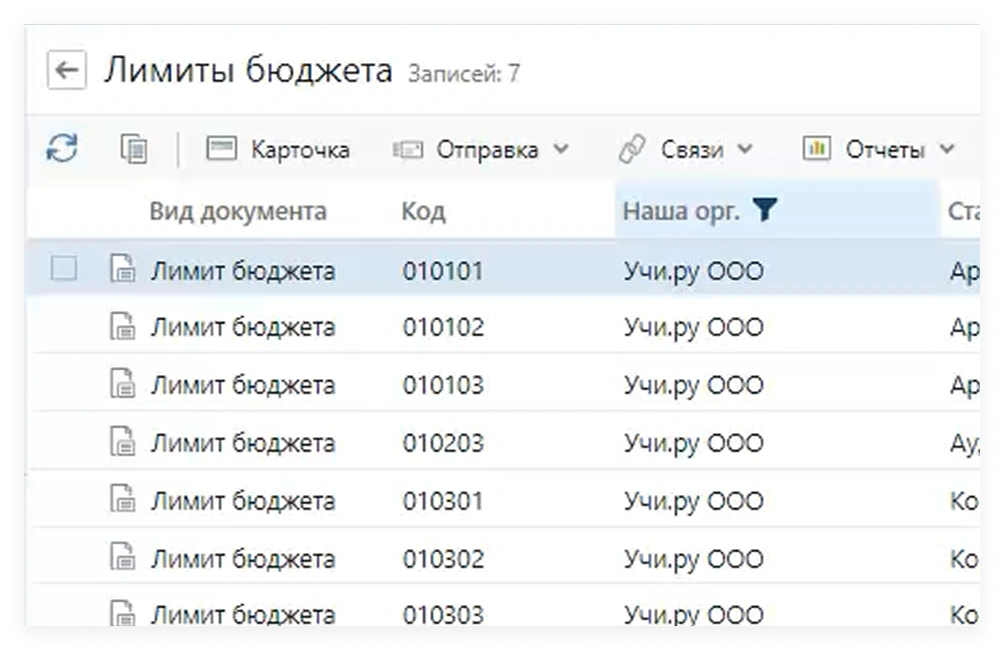Image resolution: width=1004 pixels, height=650 pixels.
Task: Check the checkbox on the 010101 row
Action: [63, 268]
